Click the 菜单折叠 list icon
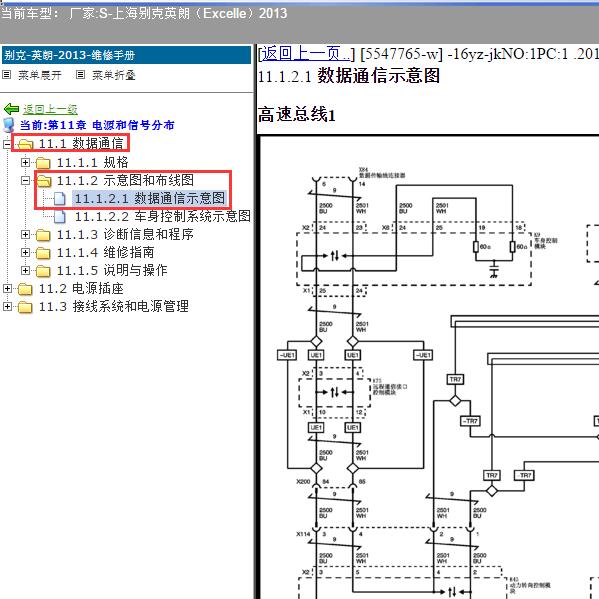The width and height of the screenshot is (599, 599). pos(80,74)
